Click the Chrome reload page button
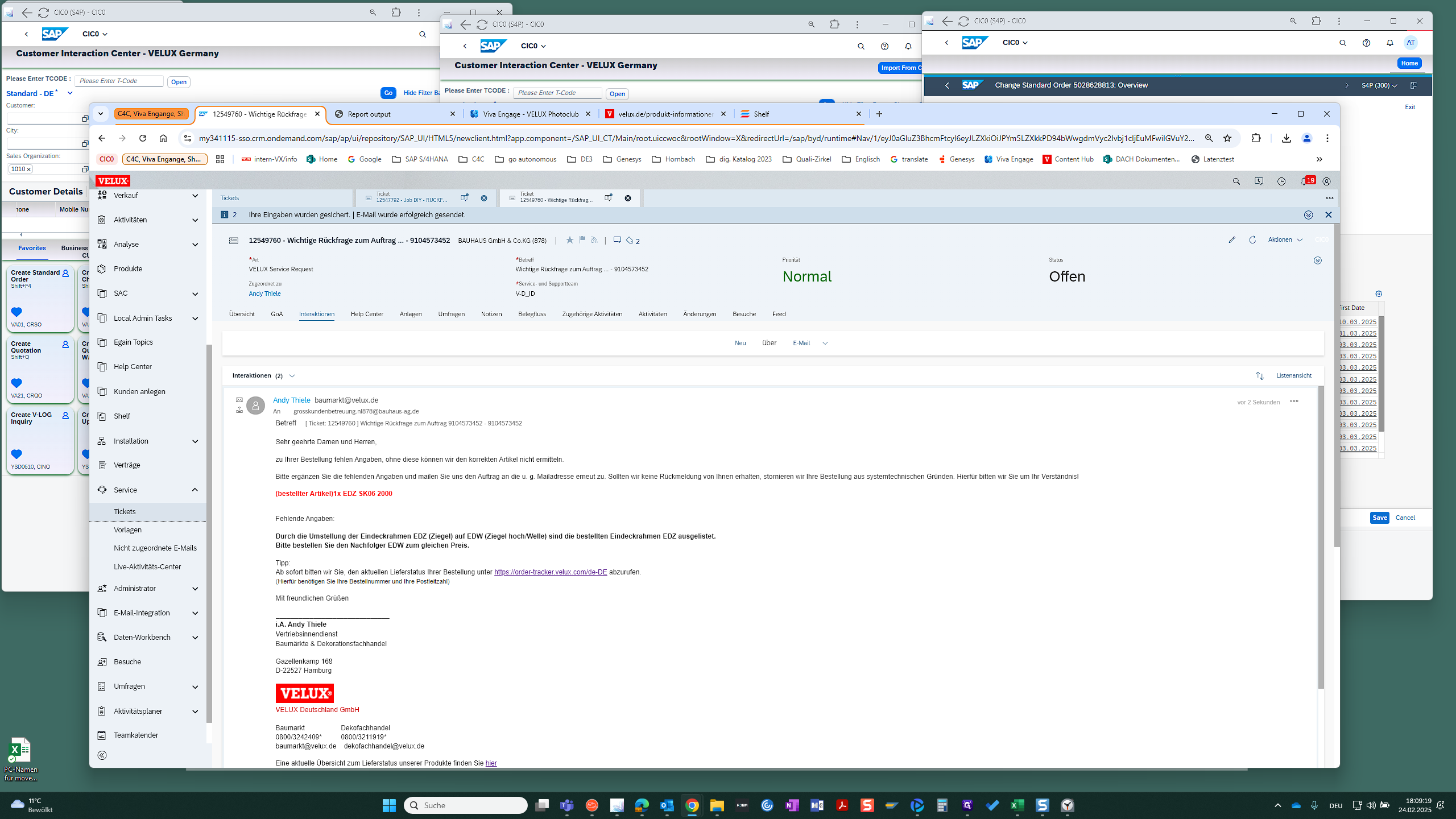The width and height of the screenshot is (1456, 819). click(143, 138)
